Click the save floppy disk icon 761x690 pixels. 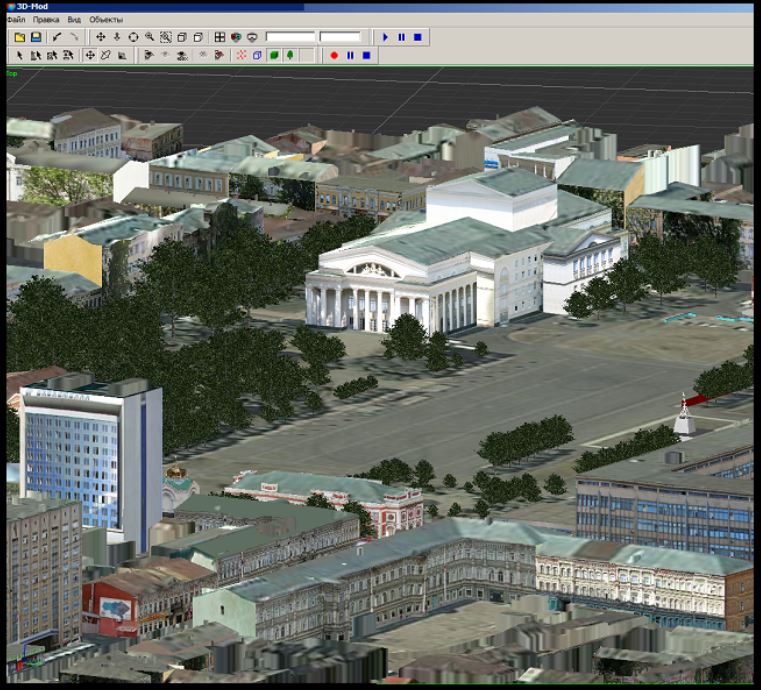[35, 37]
